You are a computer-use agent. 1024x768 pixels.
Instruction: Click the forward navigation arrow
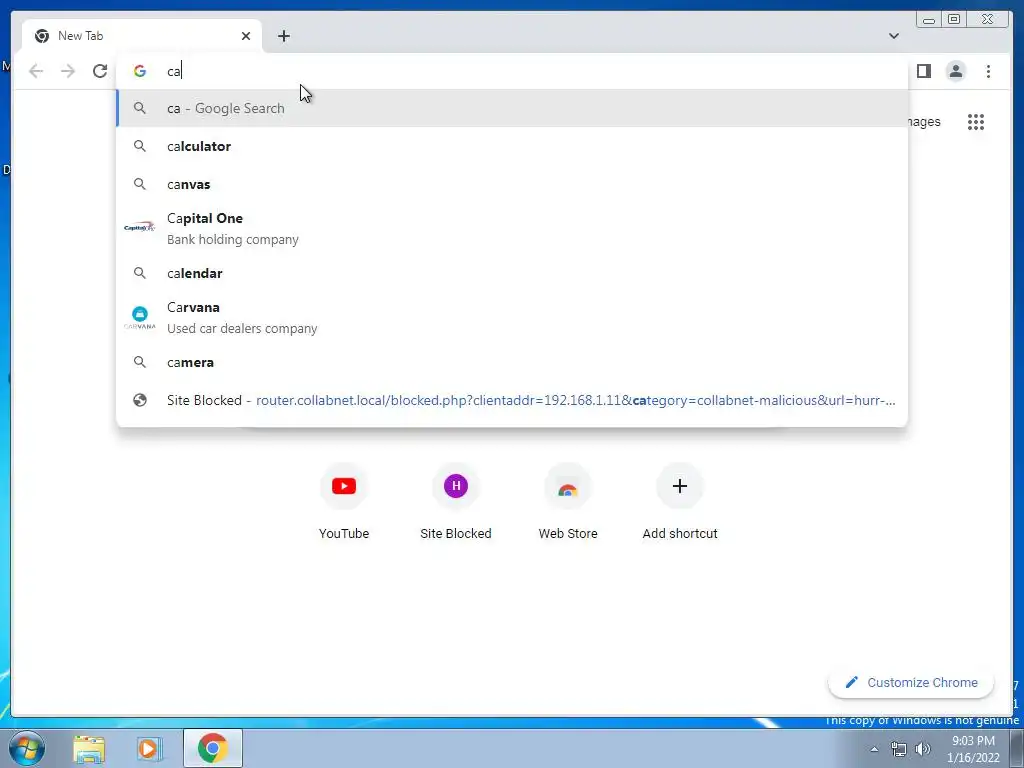point(68,71)
